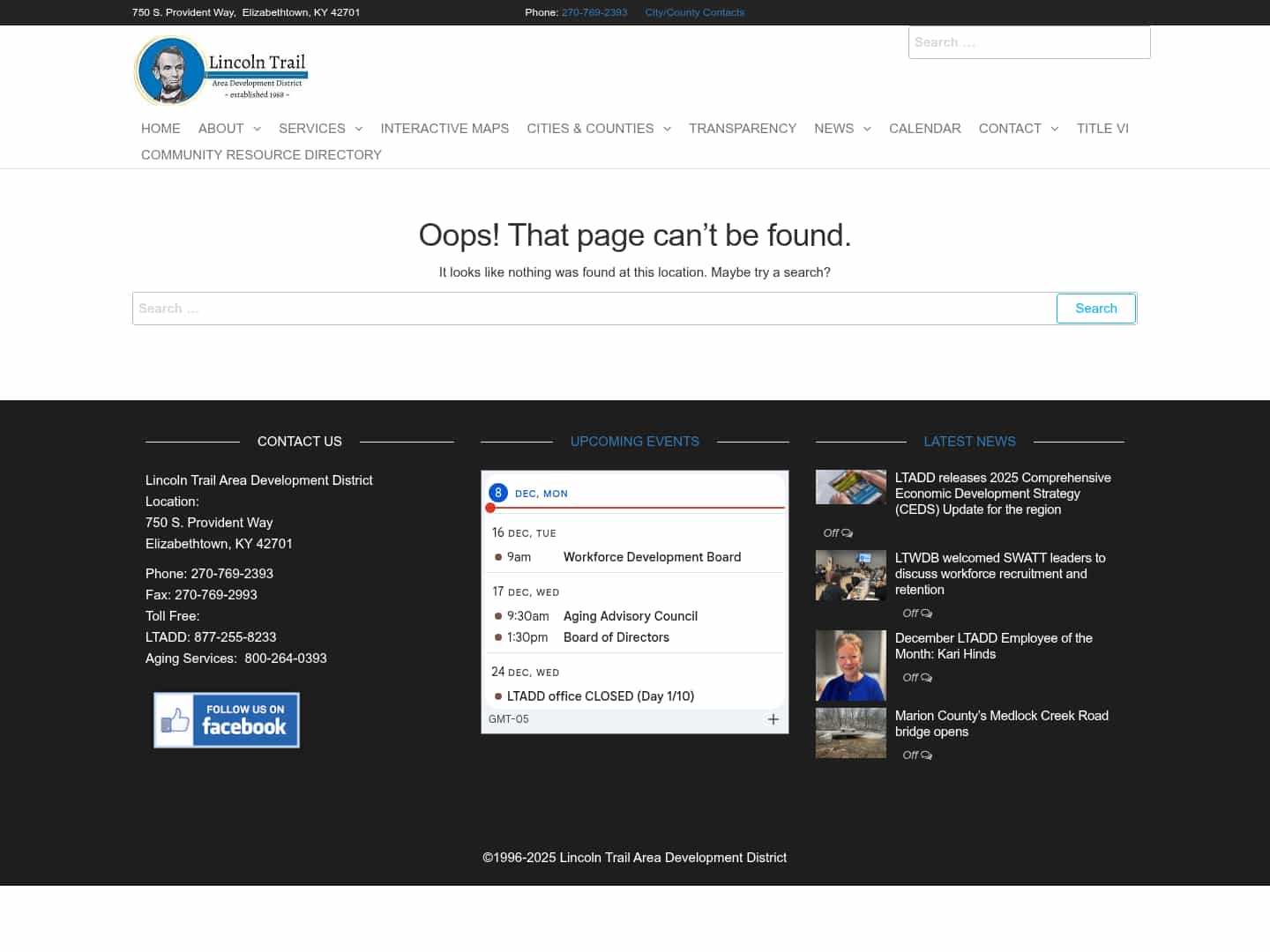
Task: Open the TRANSPARENCY page
Action: pos(743,129)
